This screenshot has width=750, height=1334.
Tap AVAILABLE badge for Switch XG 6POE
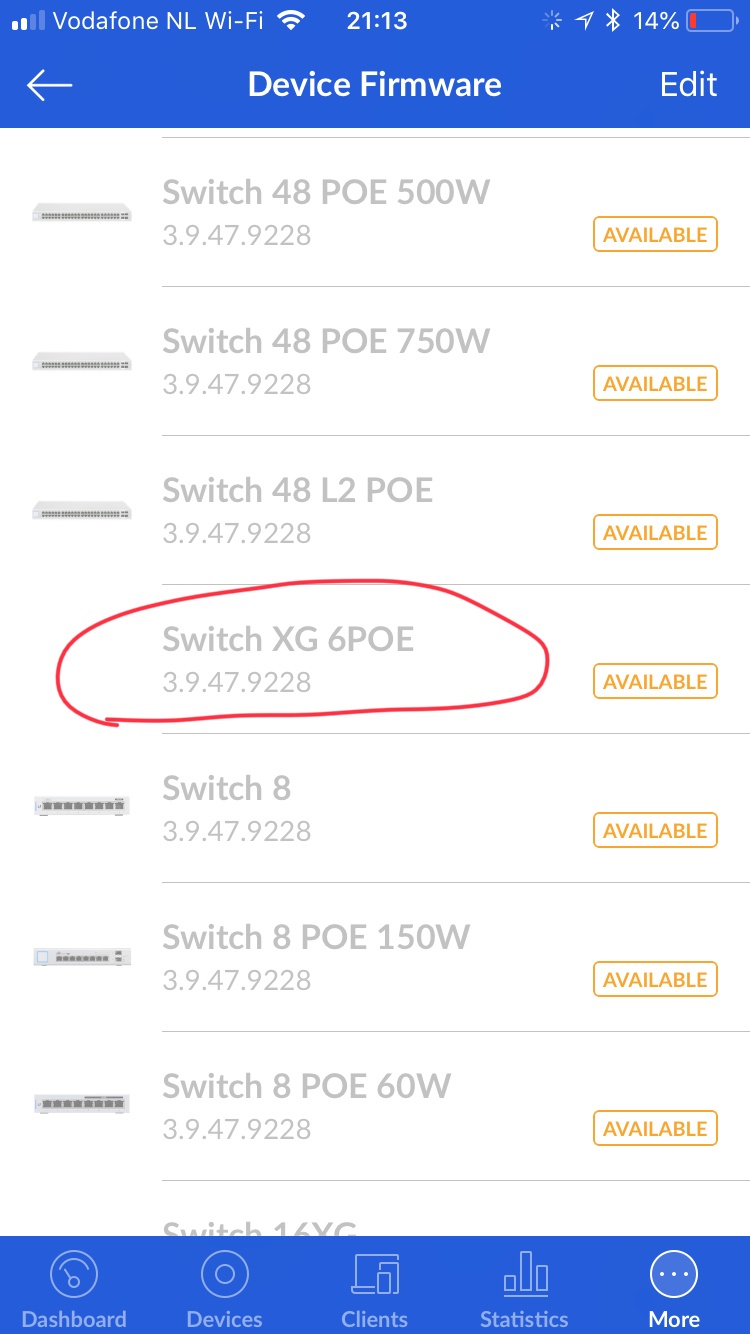click(655, 682)
